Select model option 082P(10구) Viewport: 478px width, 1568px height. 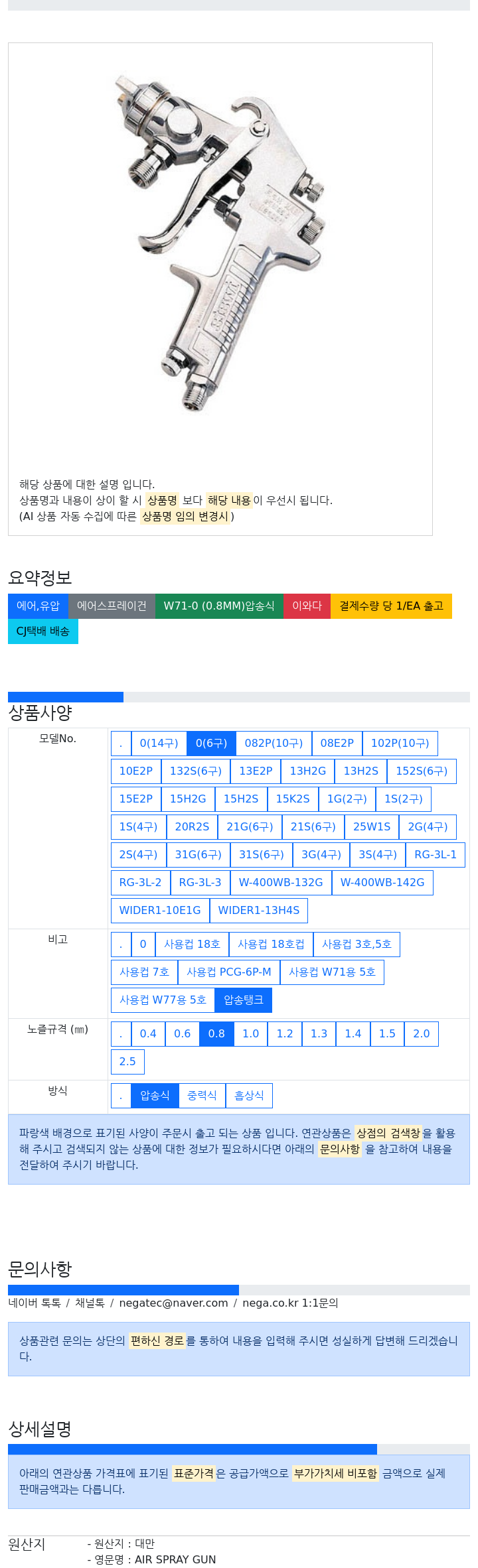tap(274, 744)
